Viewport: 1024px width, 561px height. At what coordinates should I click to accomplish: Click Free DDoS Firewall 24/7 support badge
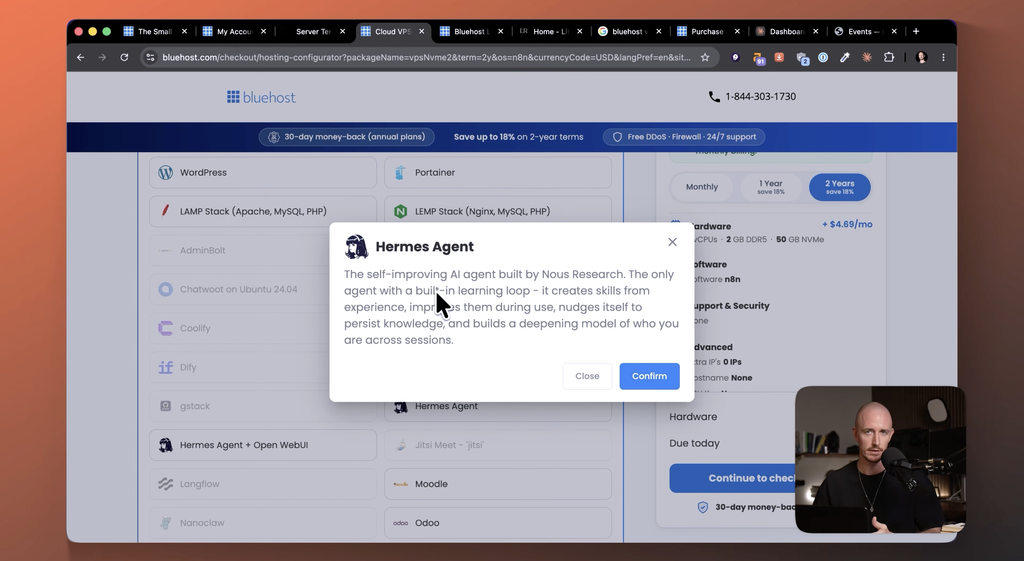click(684, 137)
